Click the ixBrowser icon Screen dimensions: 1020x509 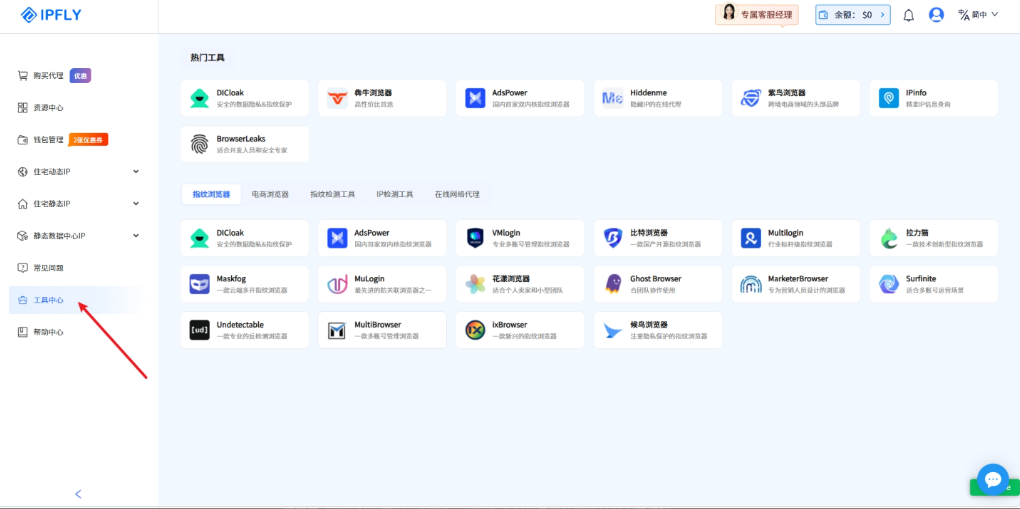[x=475, y=330]
